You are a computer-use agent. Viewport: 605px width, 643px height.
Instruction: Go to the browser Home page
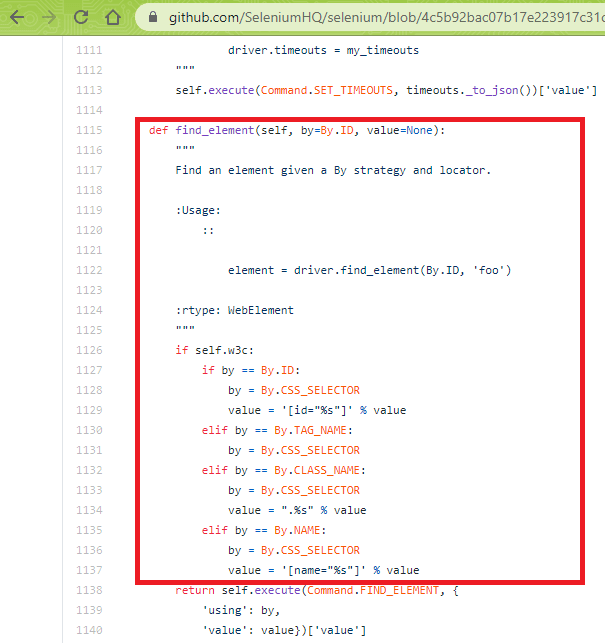(x=113, y=17)
